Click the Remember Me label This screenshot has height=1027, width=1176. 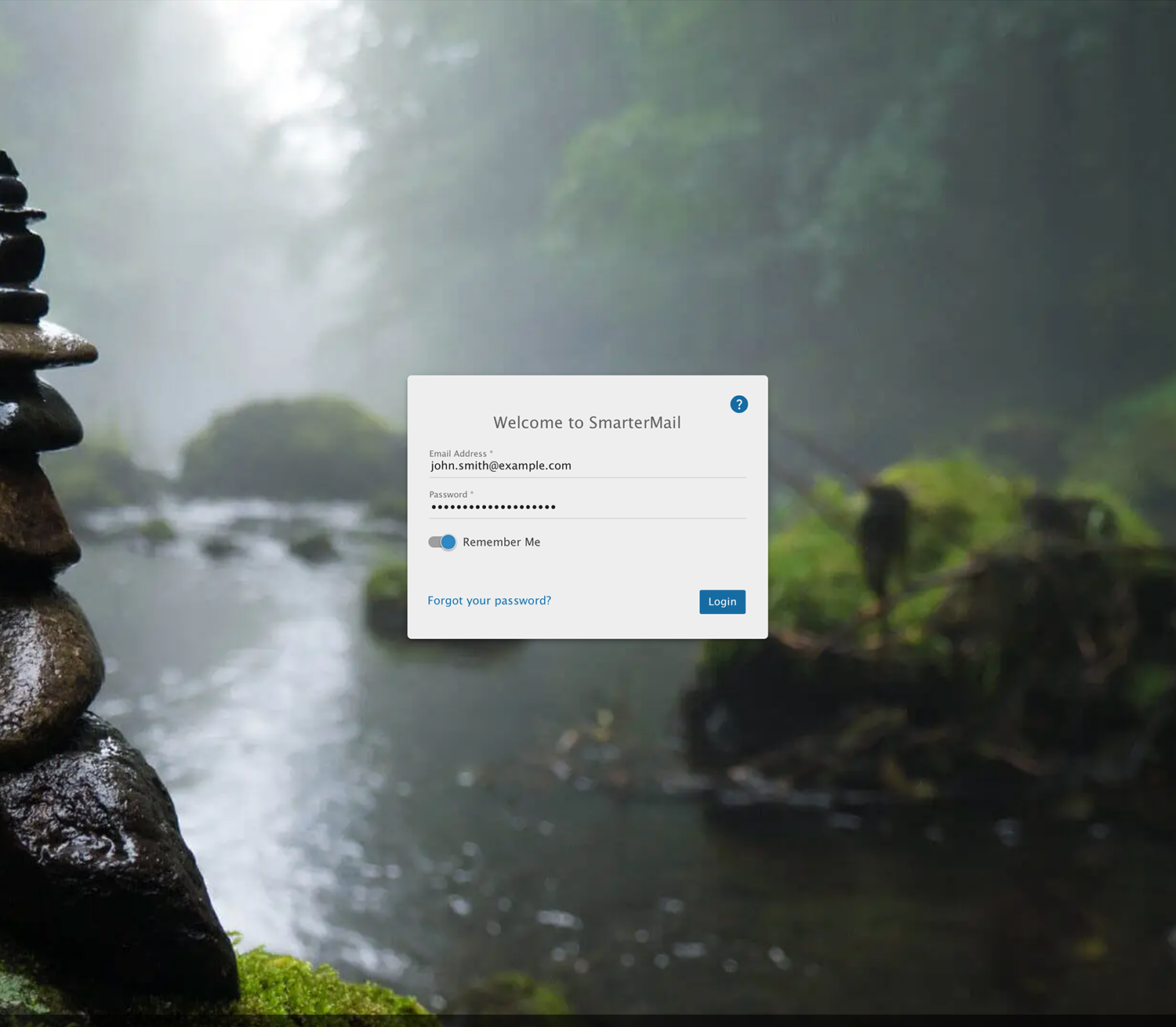point(502,542)
